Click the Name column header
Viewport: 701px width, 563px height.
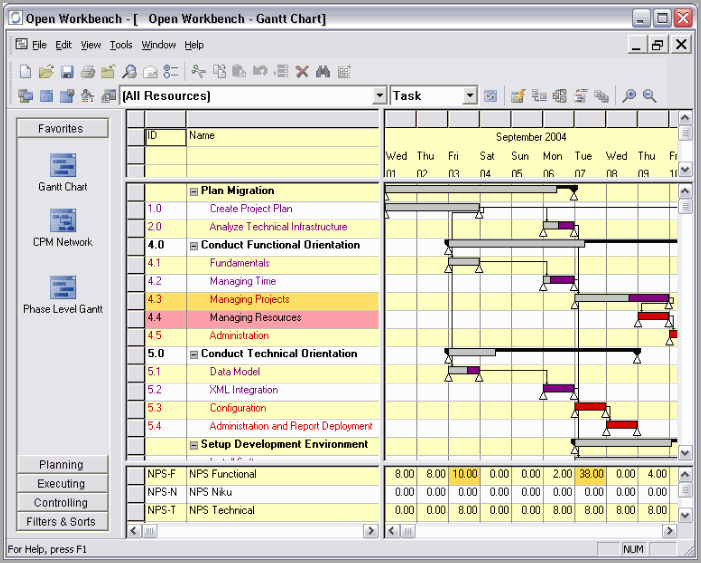point(283,137)
